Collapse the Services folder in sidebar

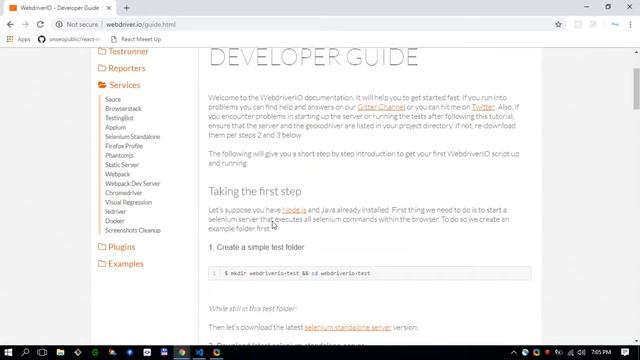(119, 85)
